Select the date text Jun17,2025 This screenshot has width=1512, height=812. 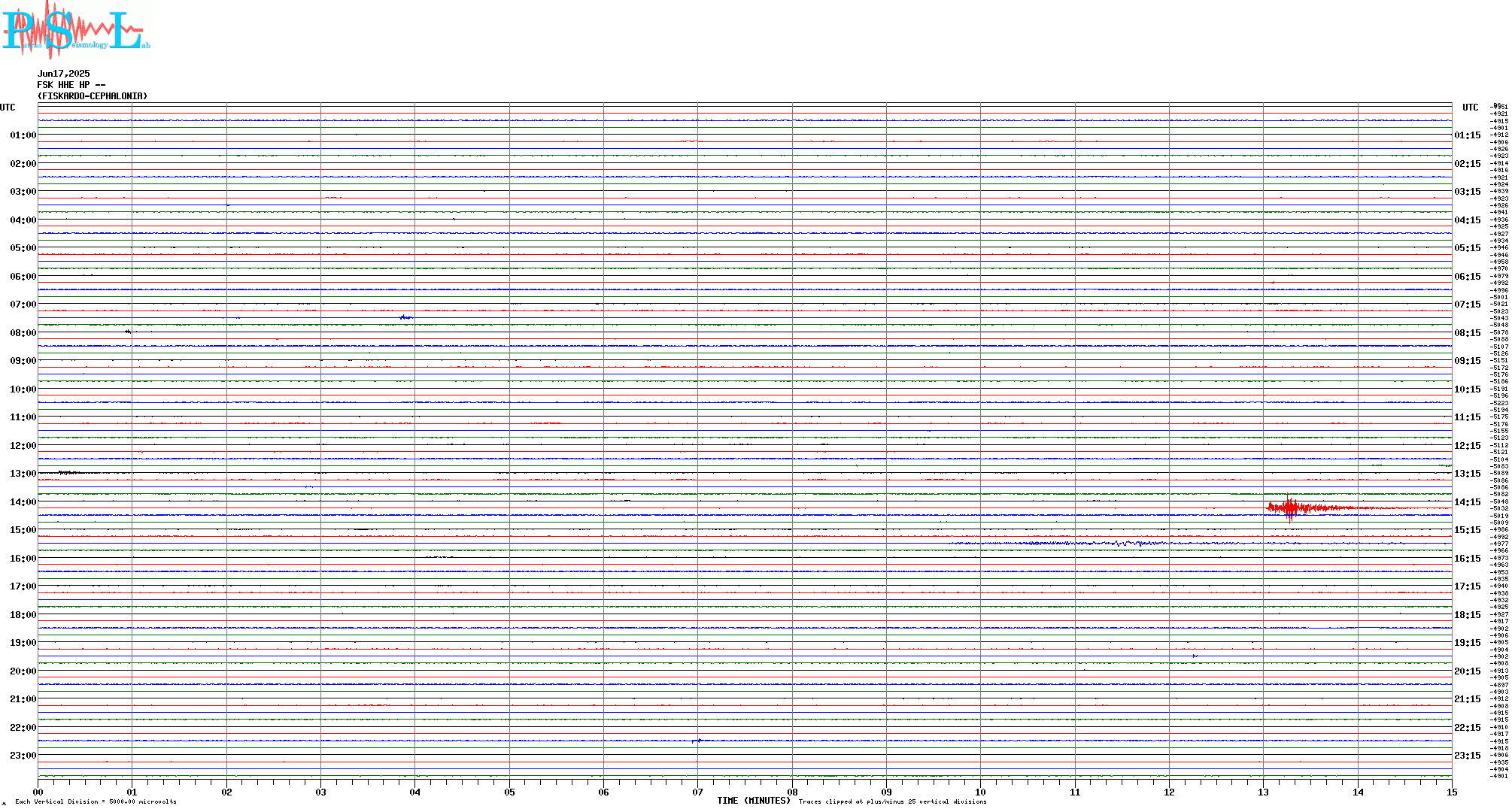pyautogui.click(x=64, y=74)
